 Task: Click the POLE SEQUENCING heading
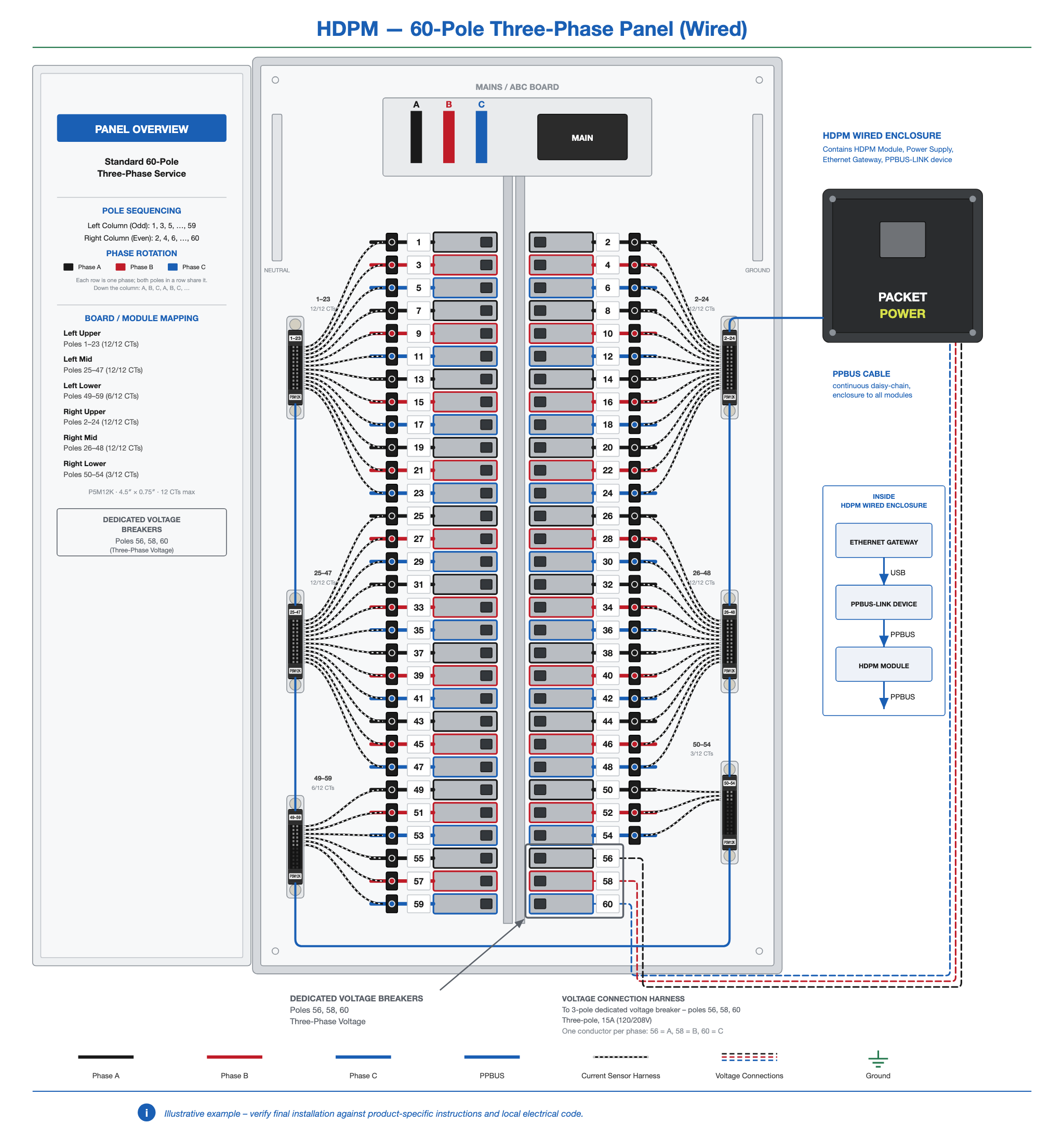coord(141,210)
